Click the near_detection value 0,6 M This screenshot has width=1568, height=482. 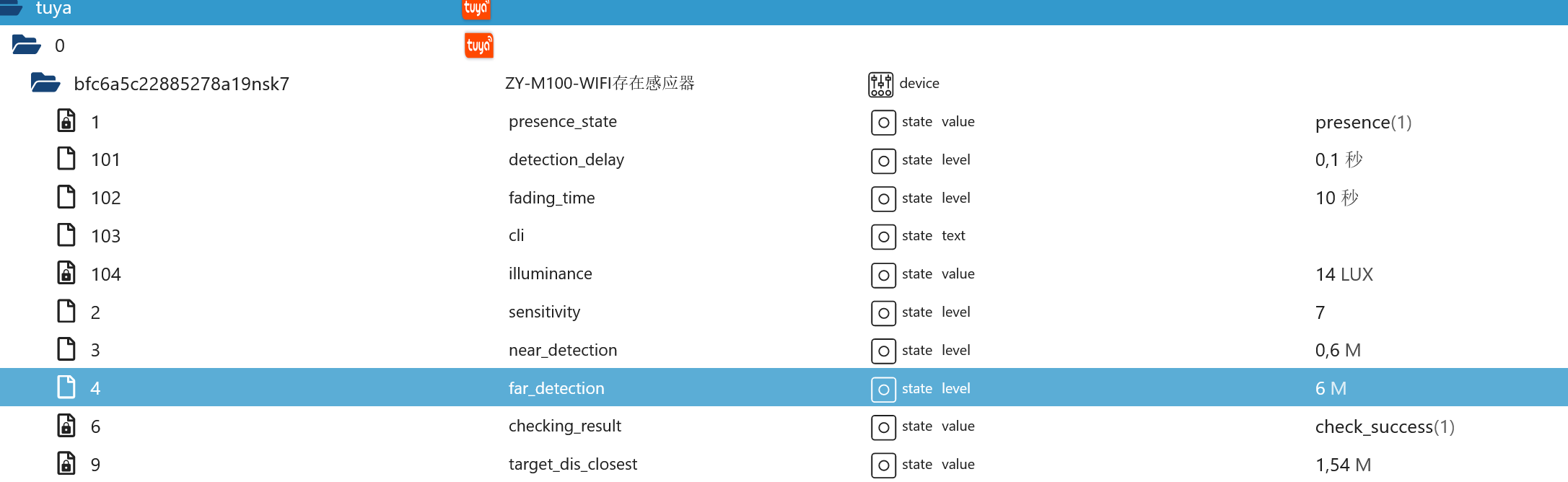tap(1338, 350)
